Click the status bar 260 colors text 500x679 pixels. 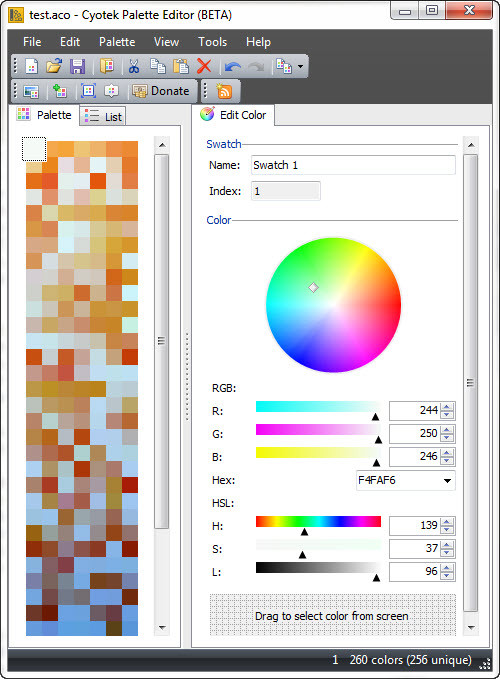click(410, 660)
